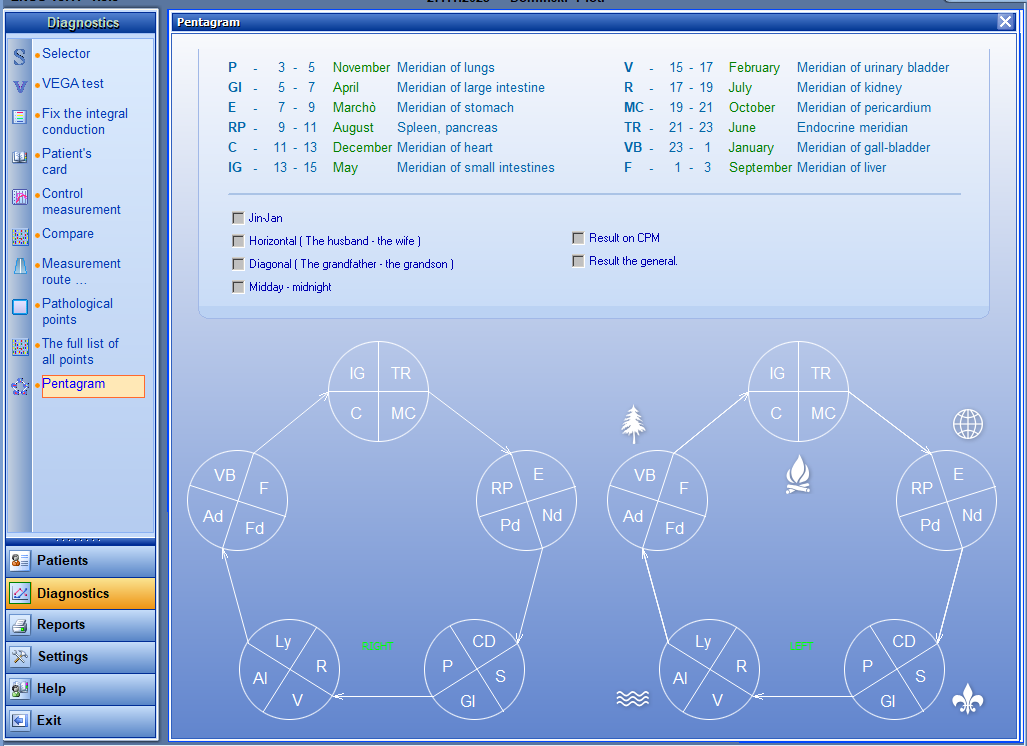Close the Pentagram window

pos(1005,22)
